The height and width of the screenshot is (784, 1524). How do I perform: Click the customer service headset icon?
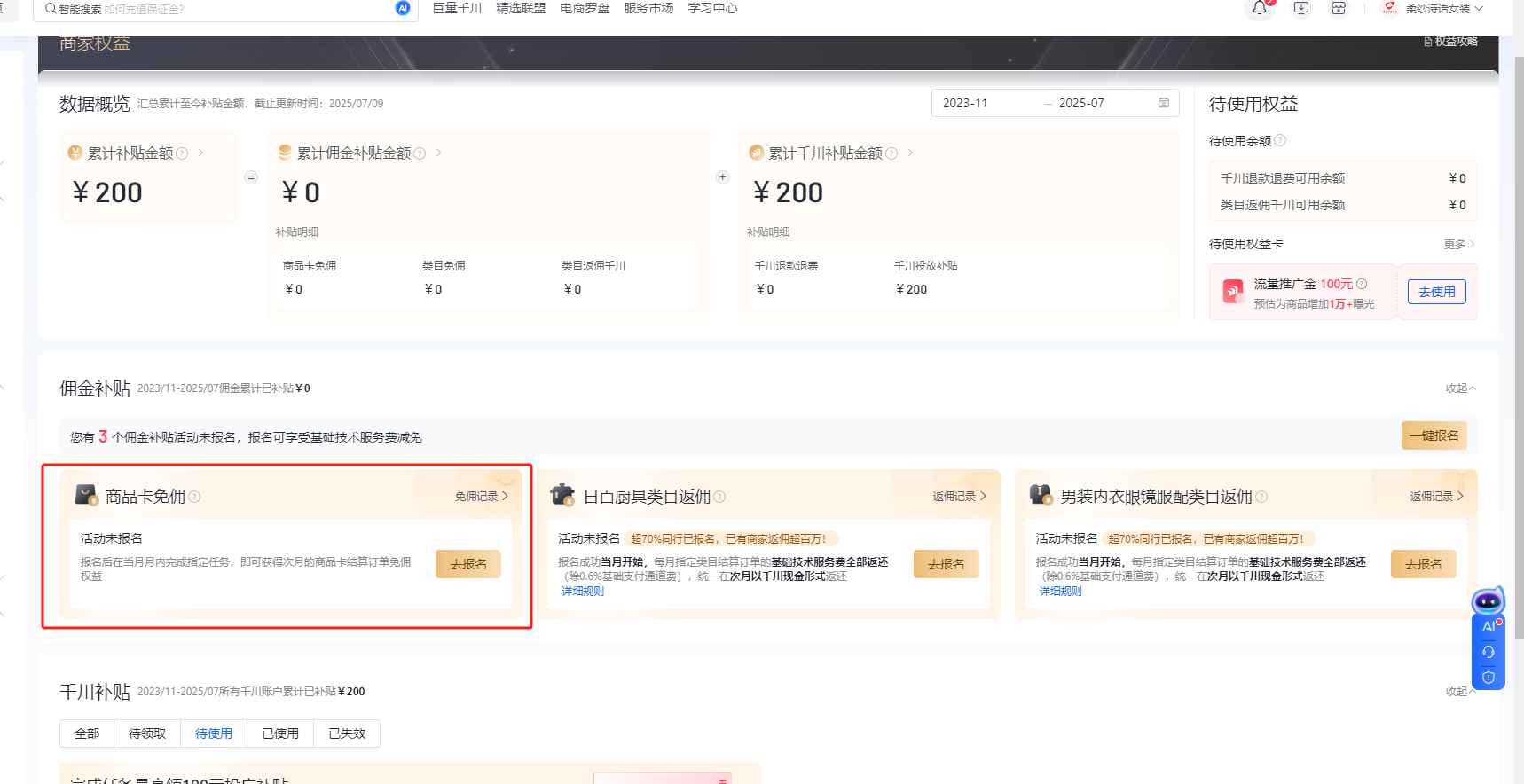(1489, 652)
